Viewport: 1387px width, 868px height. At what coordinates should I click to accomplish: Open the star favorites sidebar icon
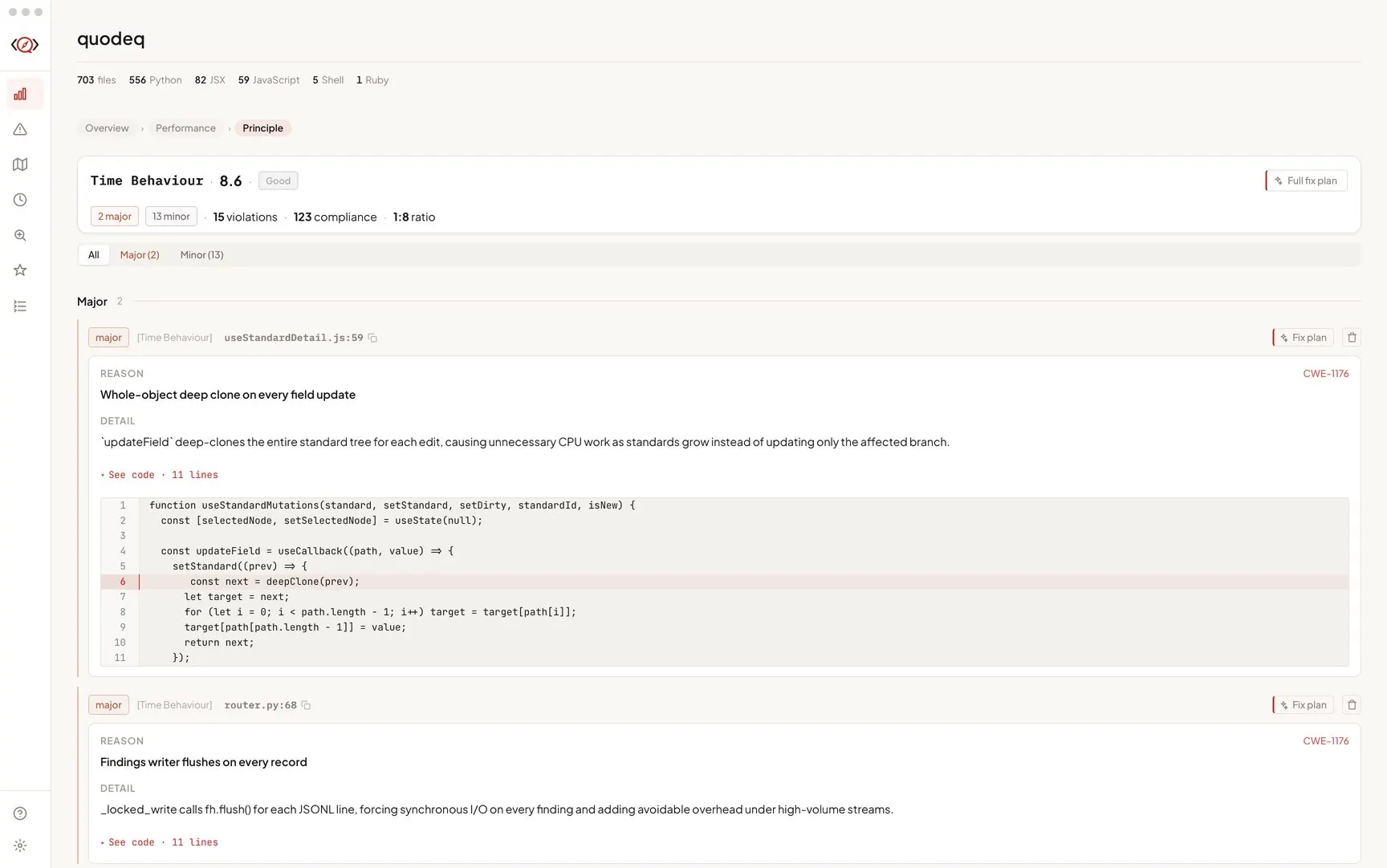pyautogui.click(x=20, y=270)
